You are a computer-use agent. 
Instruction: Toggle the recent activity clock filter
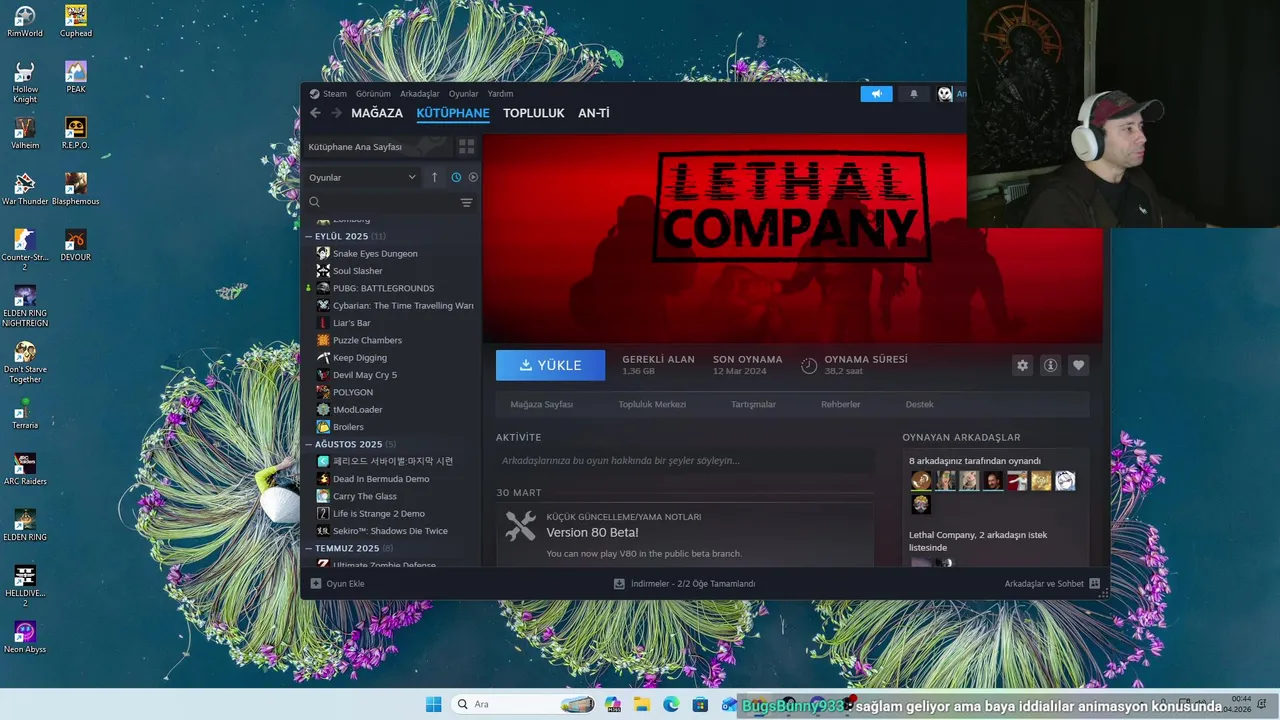[456, 177]
